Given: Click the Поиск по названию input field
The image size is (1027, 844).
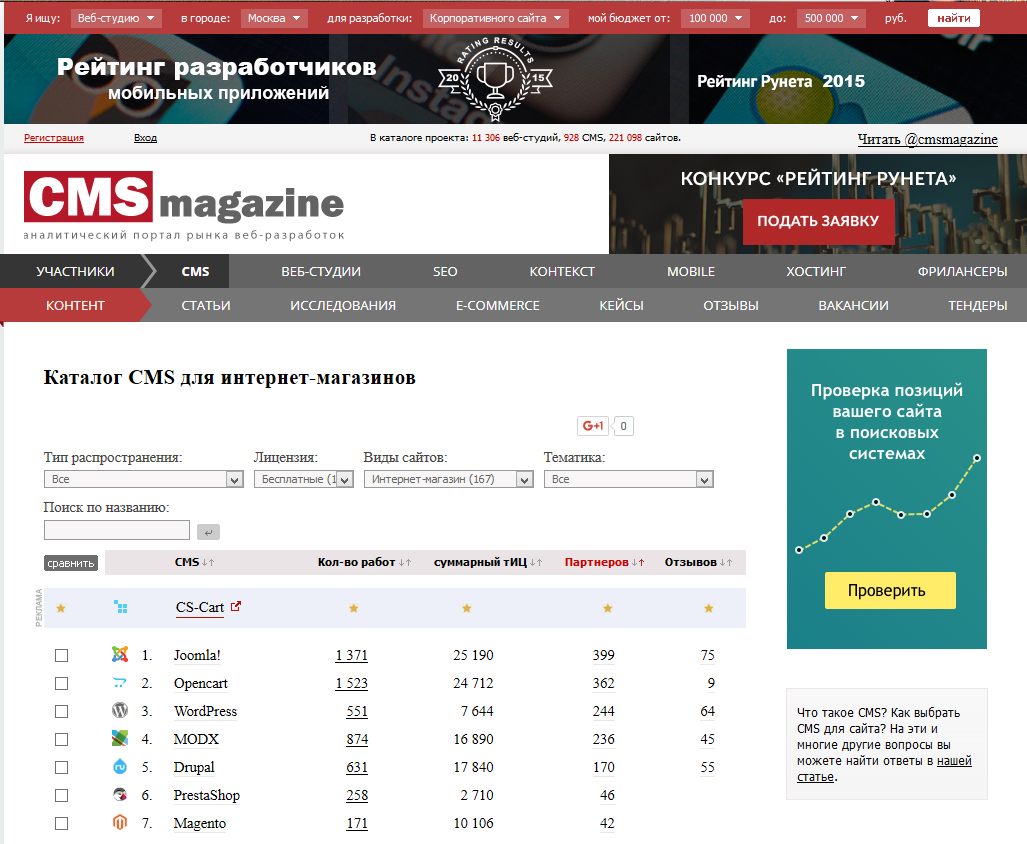Looking at the screenshot, I should pyautogui.click(x=117, y=530).
